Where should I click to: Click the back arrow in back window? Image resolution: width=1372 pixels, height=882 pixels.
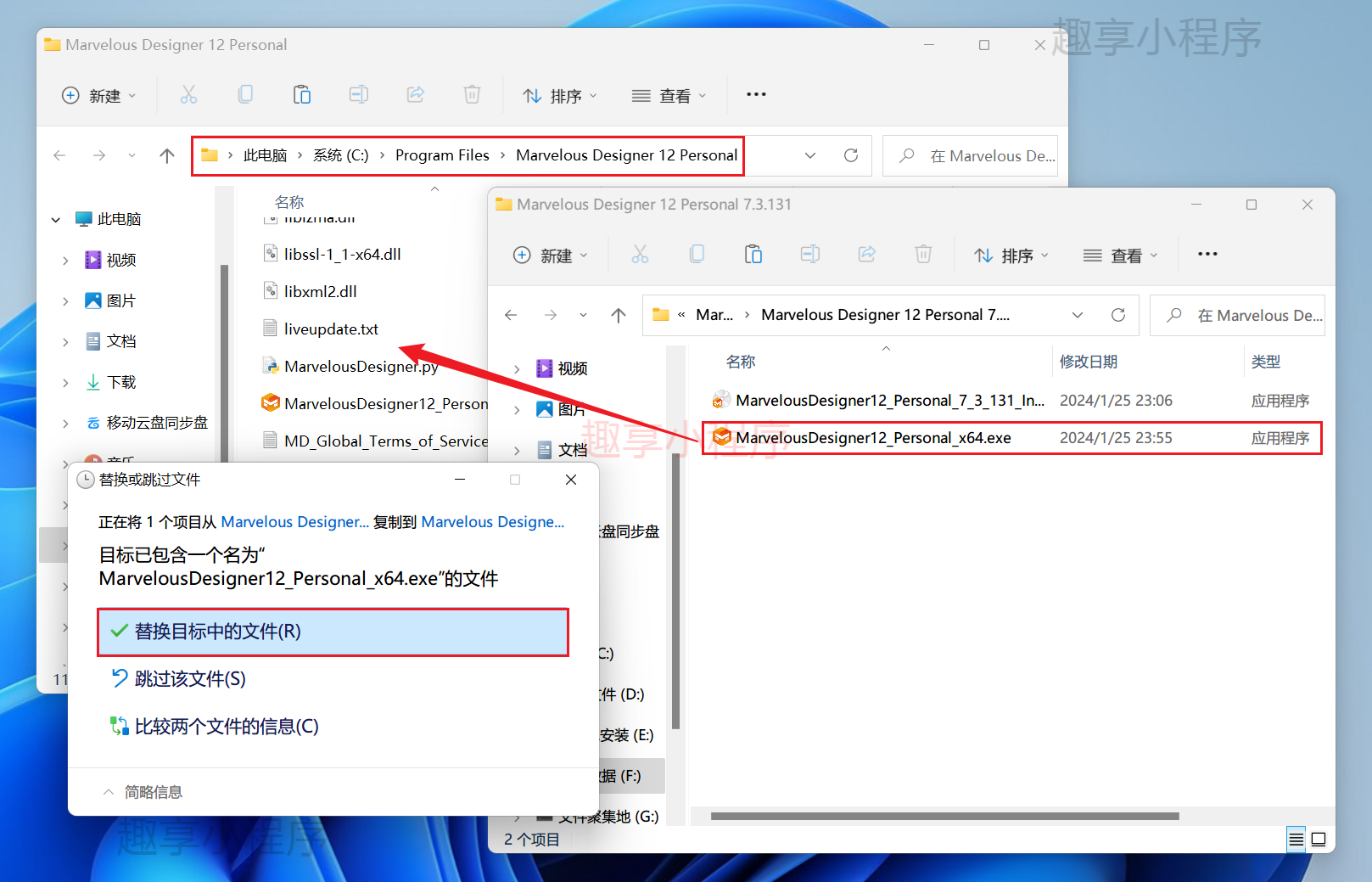tap(59, 155)
